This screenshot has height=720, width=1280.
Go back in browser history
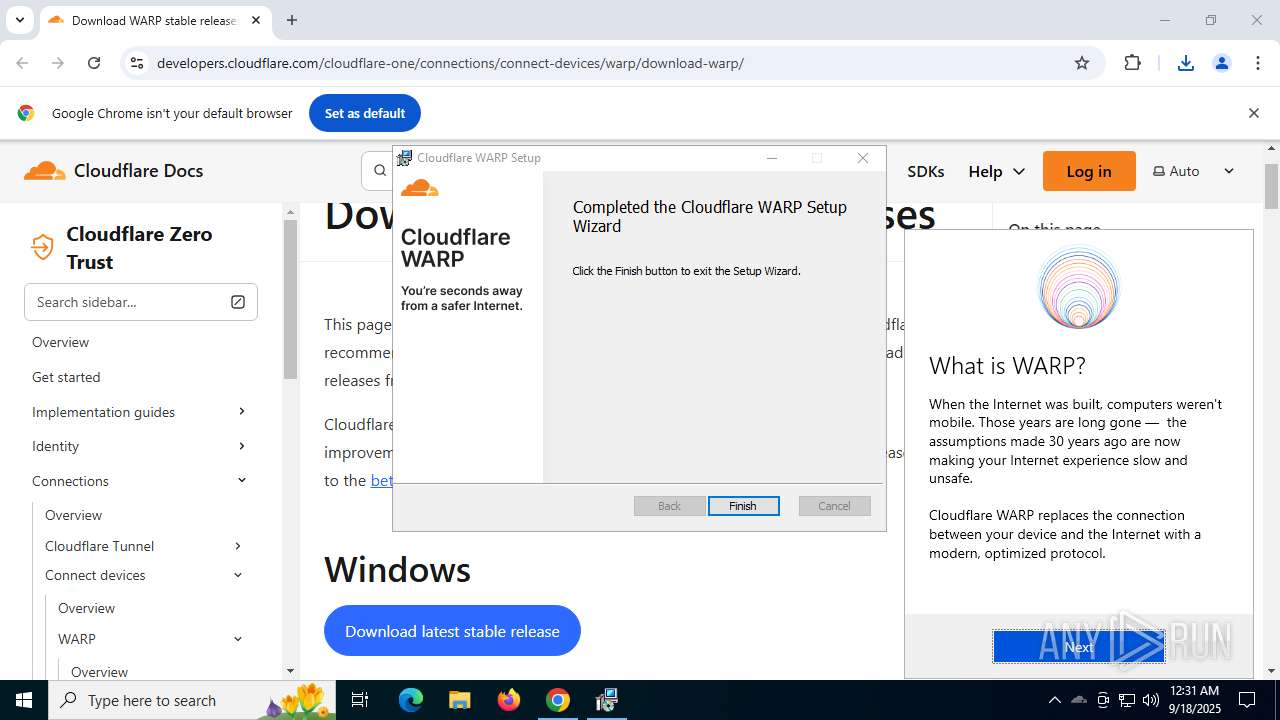[x=22, y=63]
